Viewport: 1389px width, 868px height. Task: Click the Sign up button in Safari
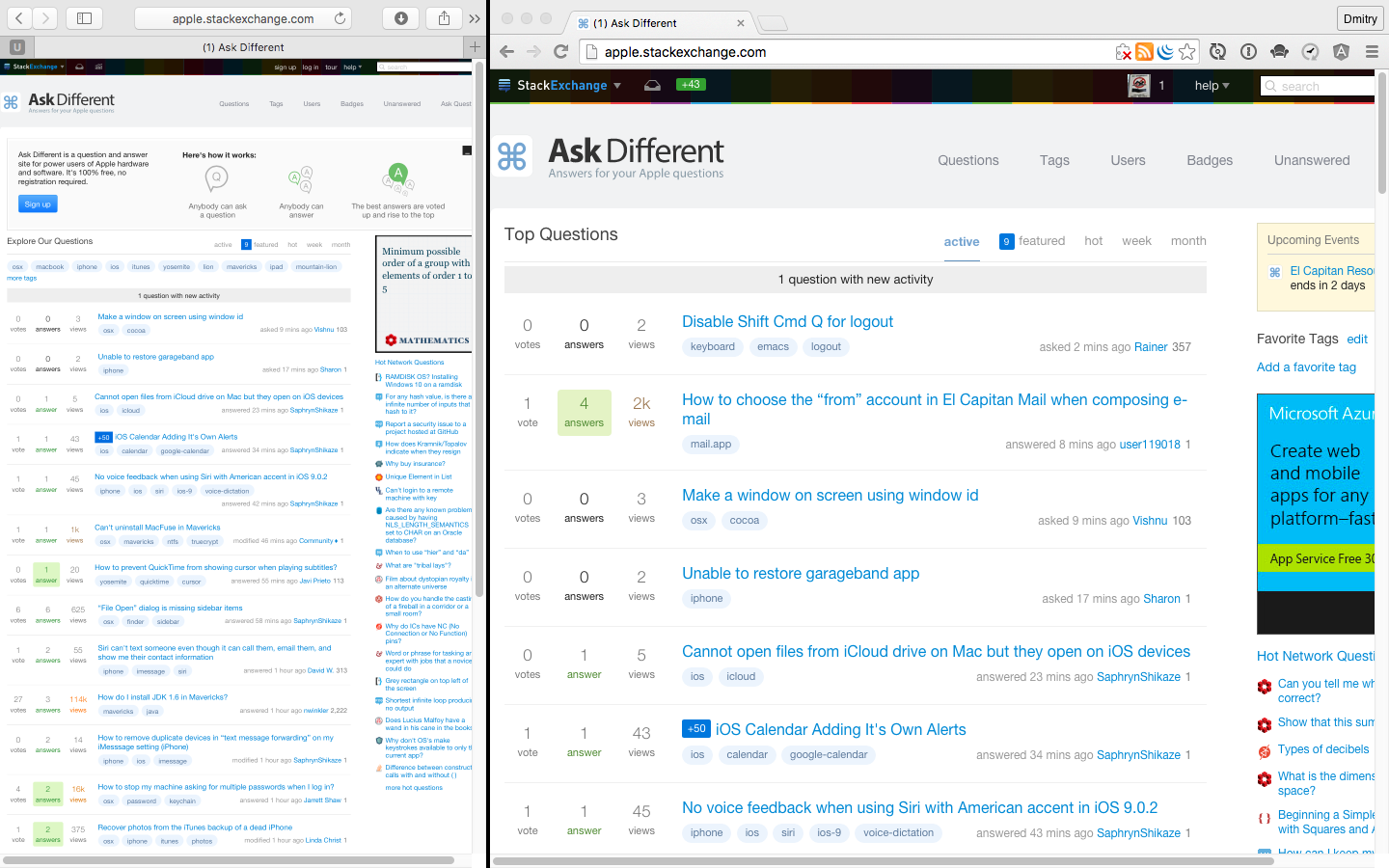coord(38,203)
